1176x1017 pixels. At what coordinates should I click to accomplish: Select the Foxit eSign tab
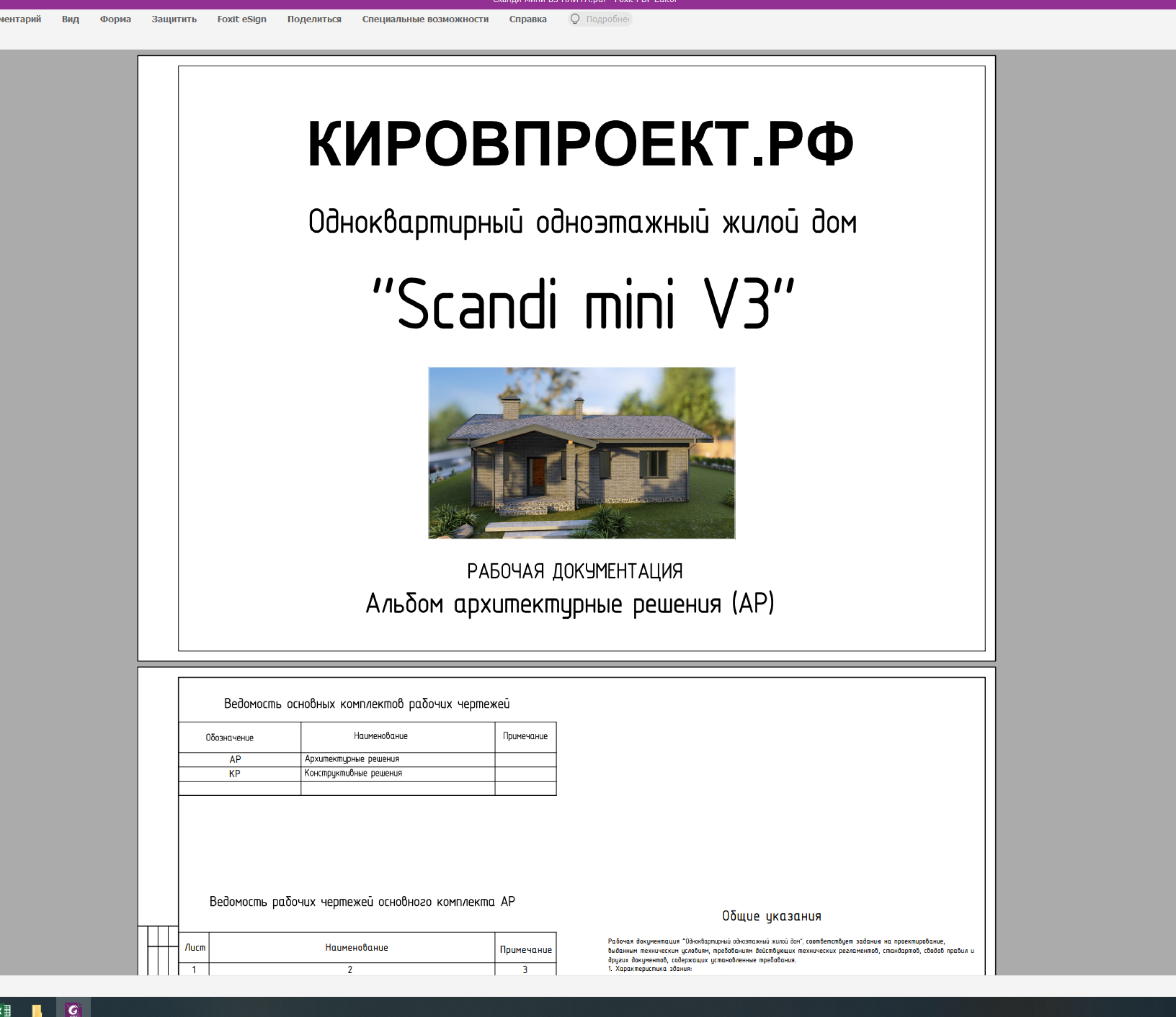click(x=241, y=19)
